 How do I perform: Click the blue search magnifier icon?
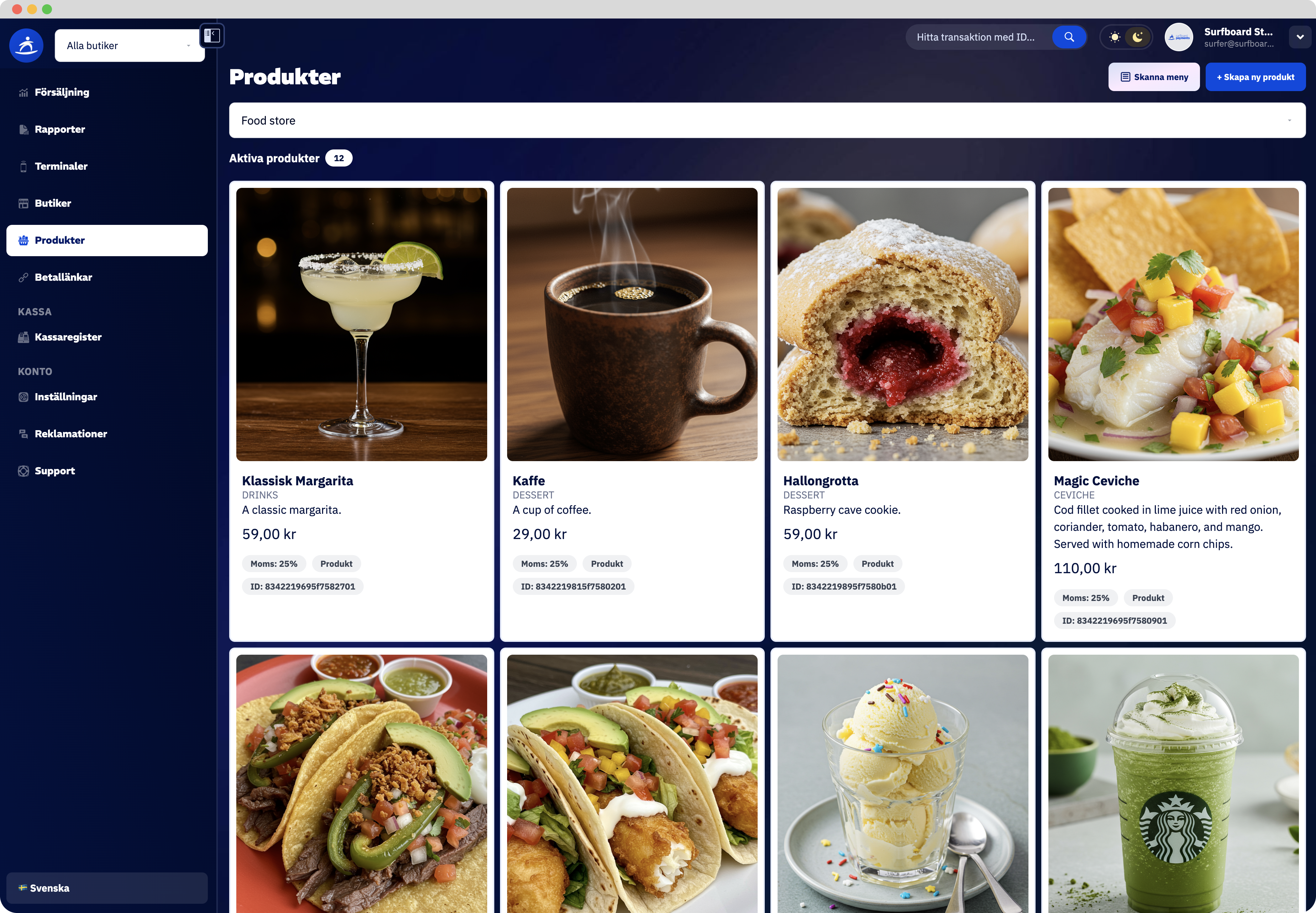pos(1069,37)
